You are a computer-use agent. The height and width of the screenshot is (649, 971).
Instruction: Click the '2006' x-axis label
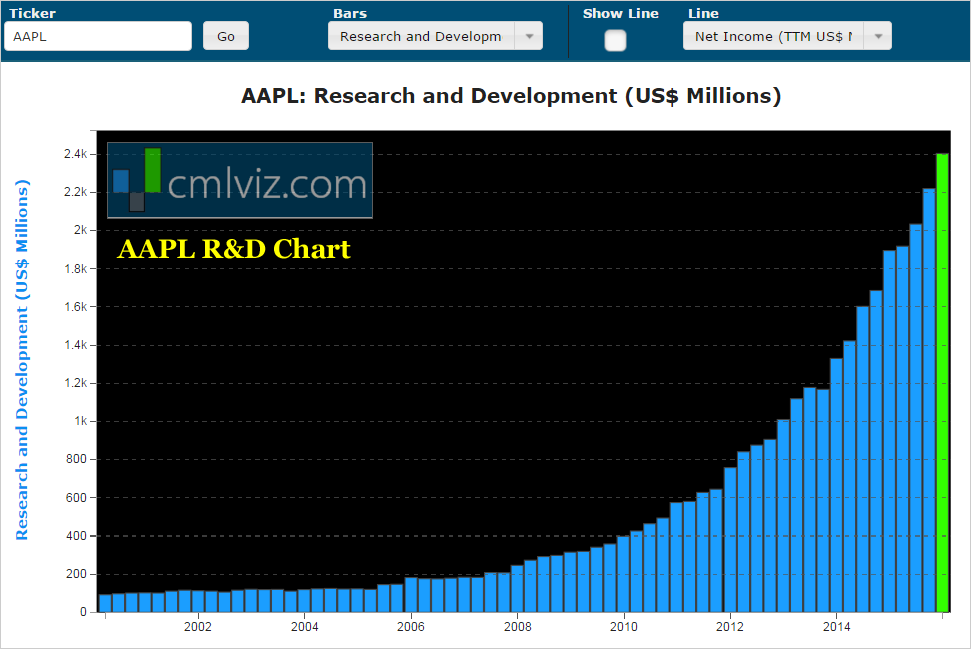[411, 627]
